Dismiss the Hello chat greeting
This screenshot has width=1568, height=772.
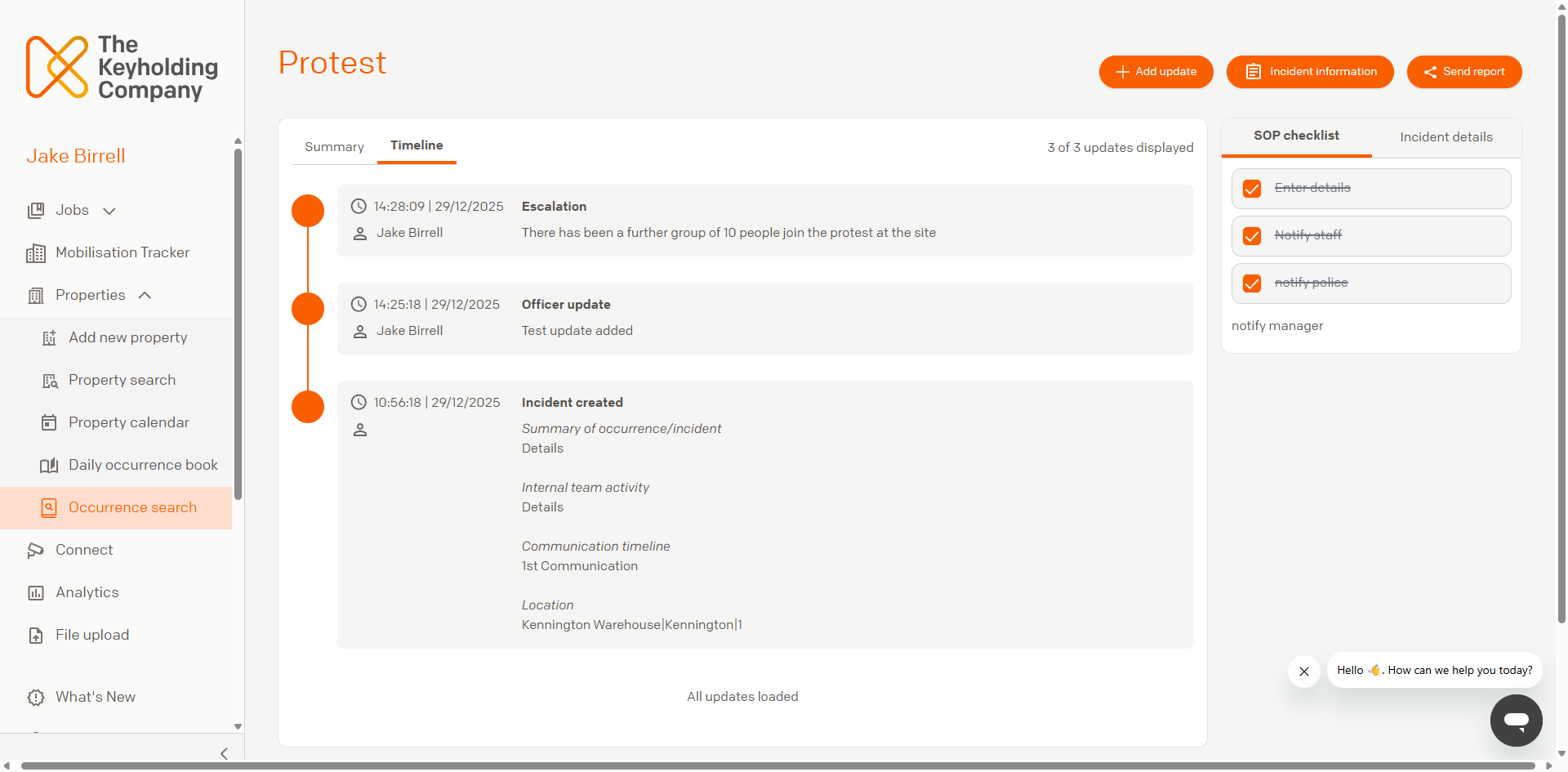1304,672
